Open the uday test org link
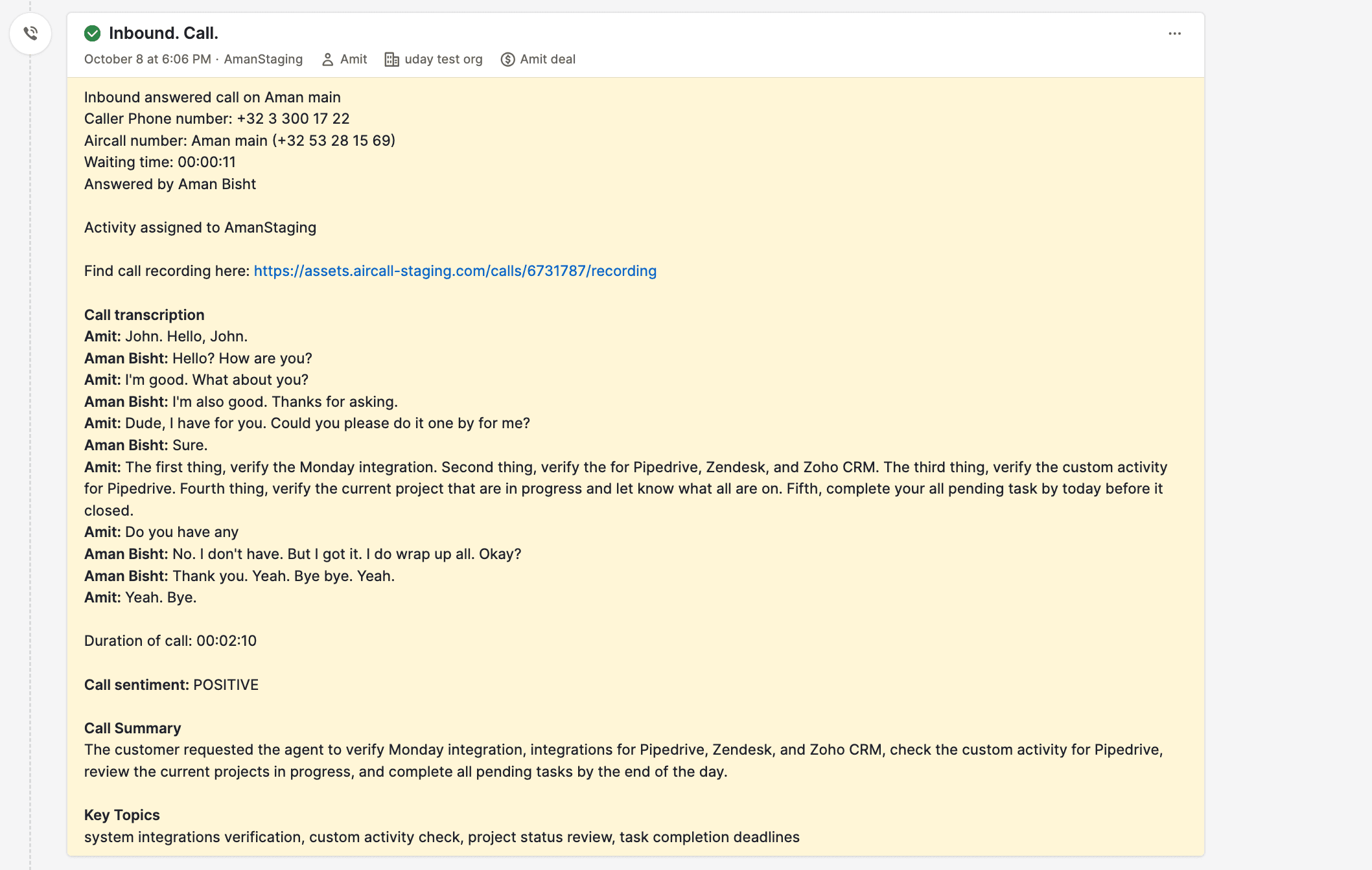The width and height of the screenshot is (1372, 870). point(443,60)
